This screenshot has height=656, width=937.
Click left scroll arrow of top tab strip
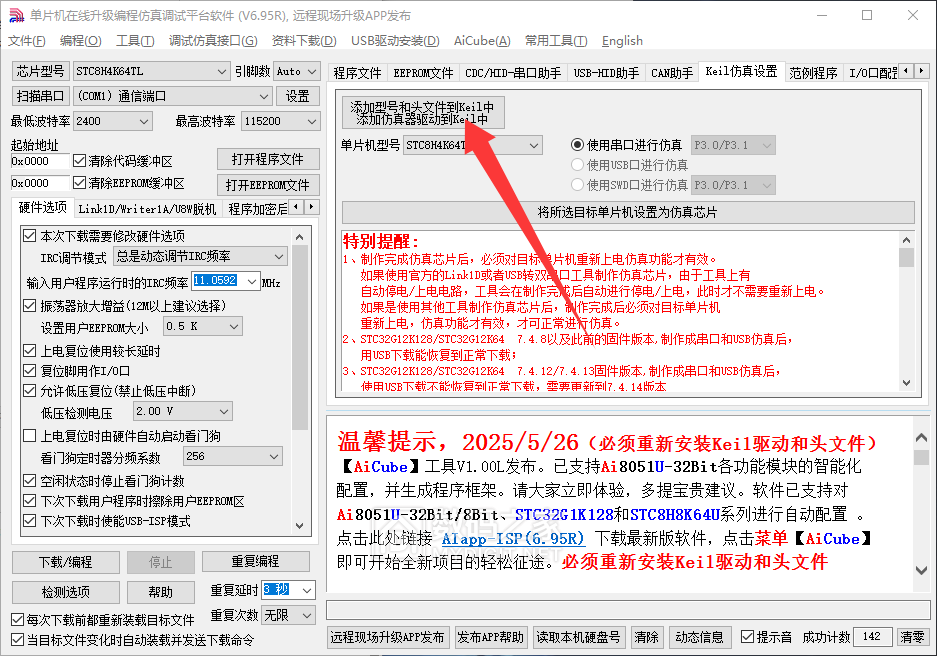(906, 72)
